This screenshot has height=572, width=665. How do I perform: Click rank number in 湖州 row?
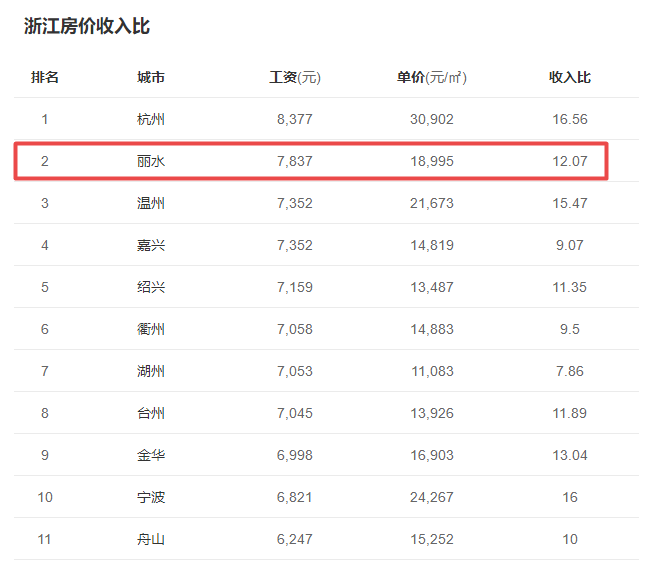45,371
